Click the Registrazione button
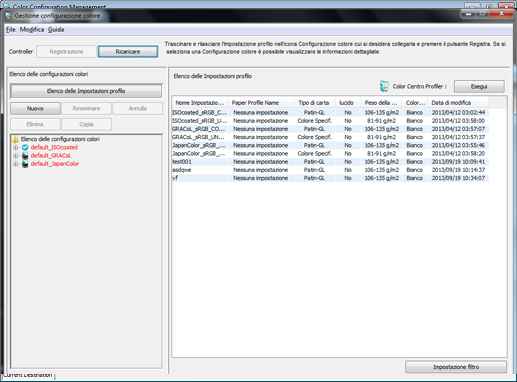 click(66, 52)
